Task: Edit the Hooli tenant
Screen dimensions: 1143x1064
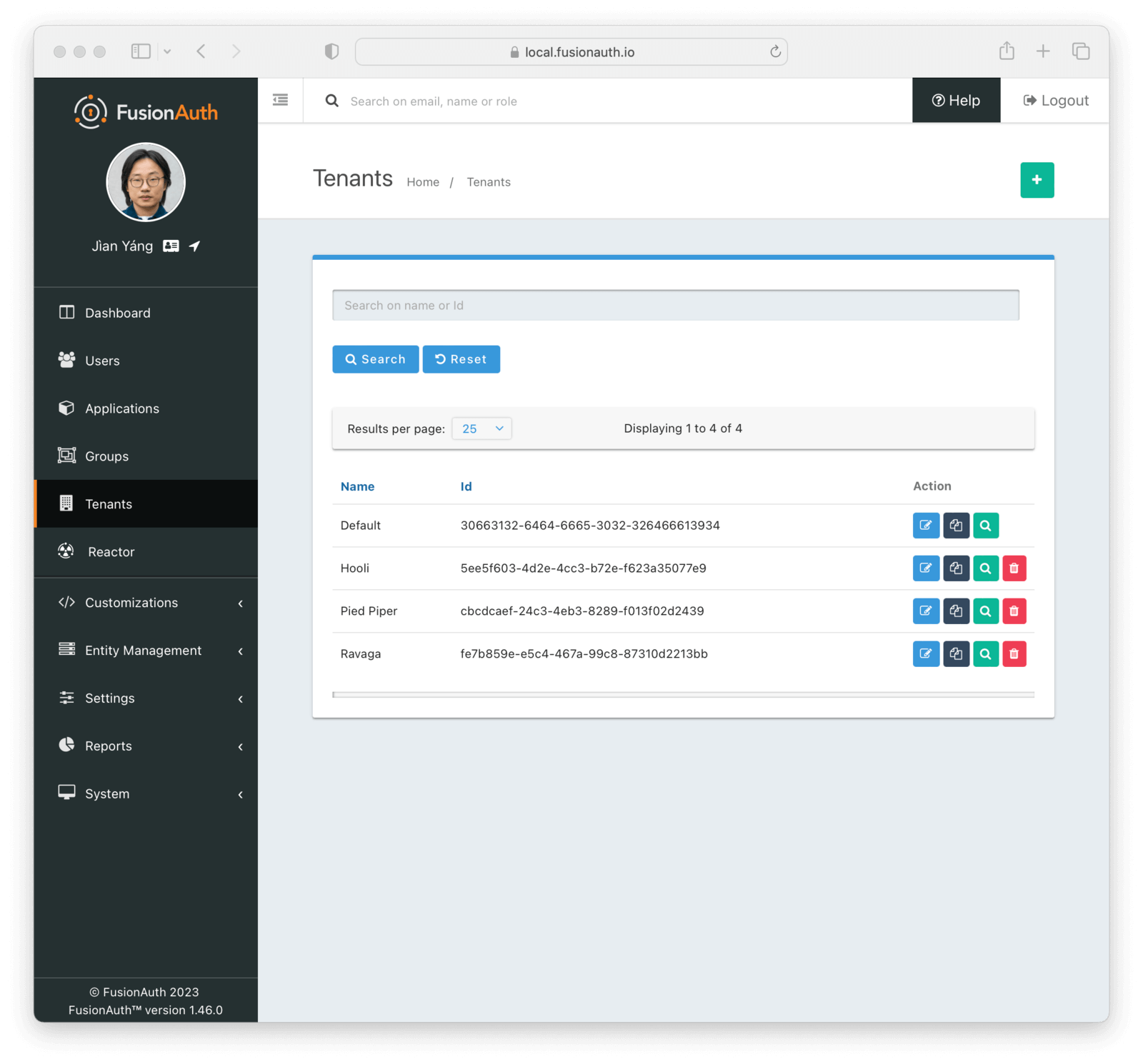Action: pyautogui.click(x=926, y=568)
